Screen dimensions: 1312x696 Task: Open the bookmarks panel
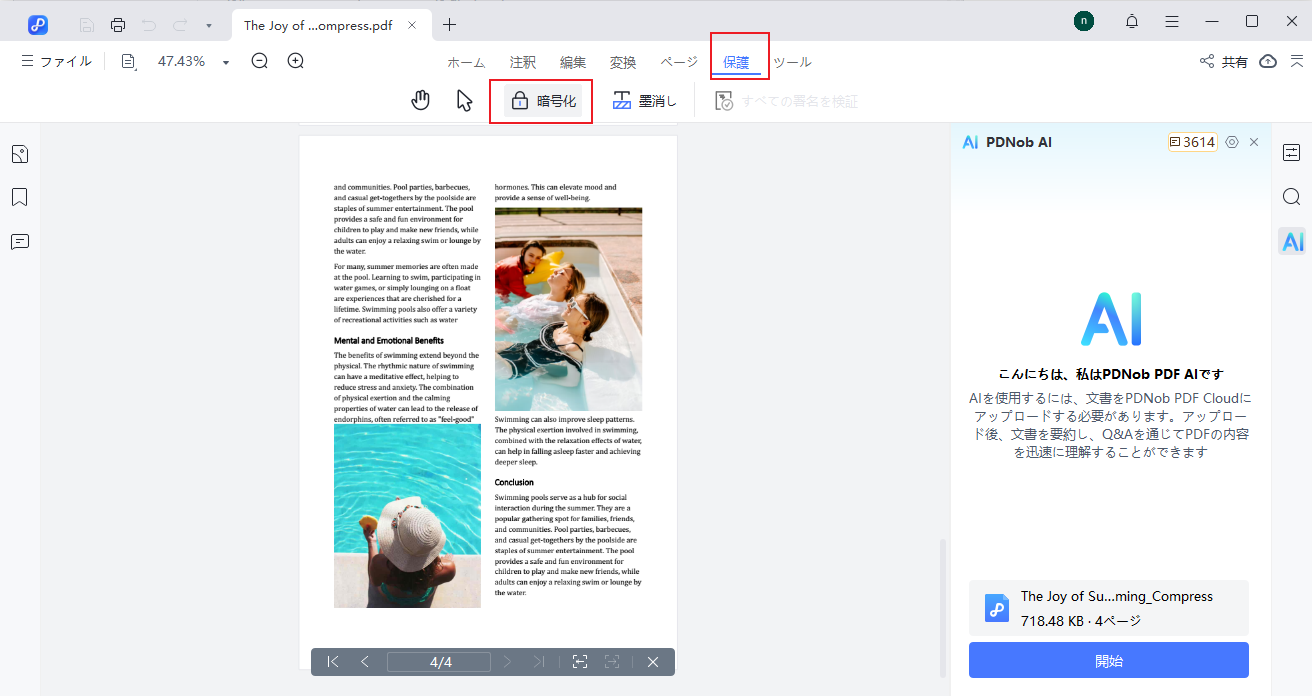(20, 197)
